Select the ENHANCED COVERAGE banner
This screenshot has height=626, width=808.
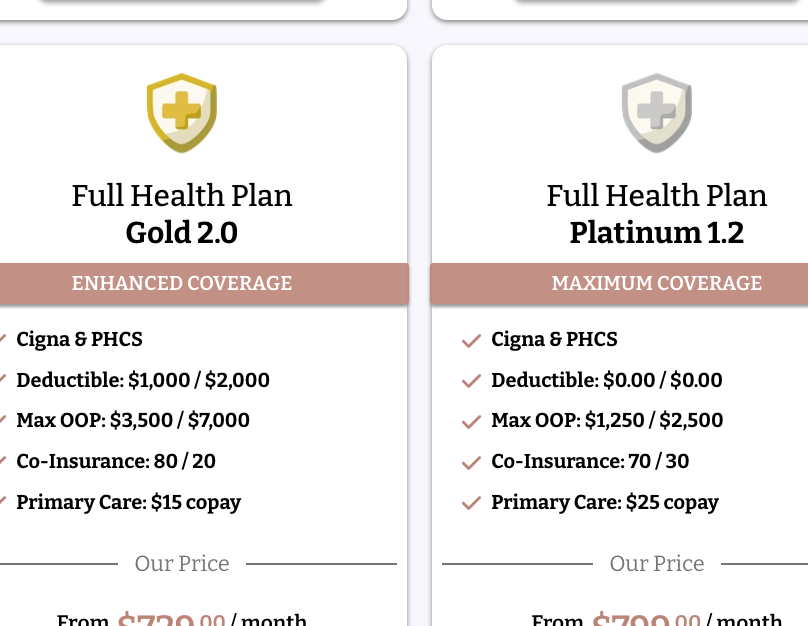tap(182, 284)
